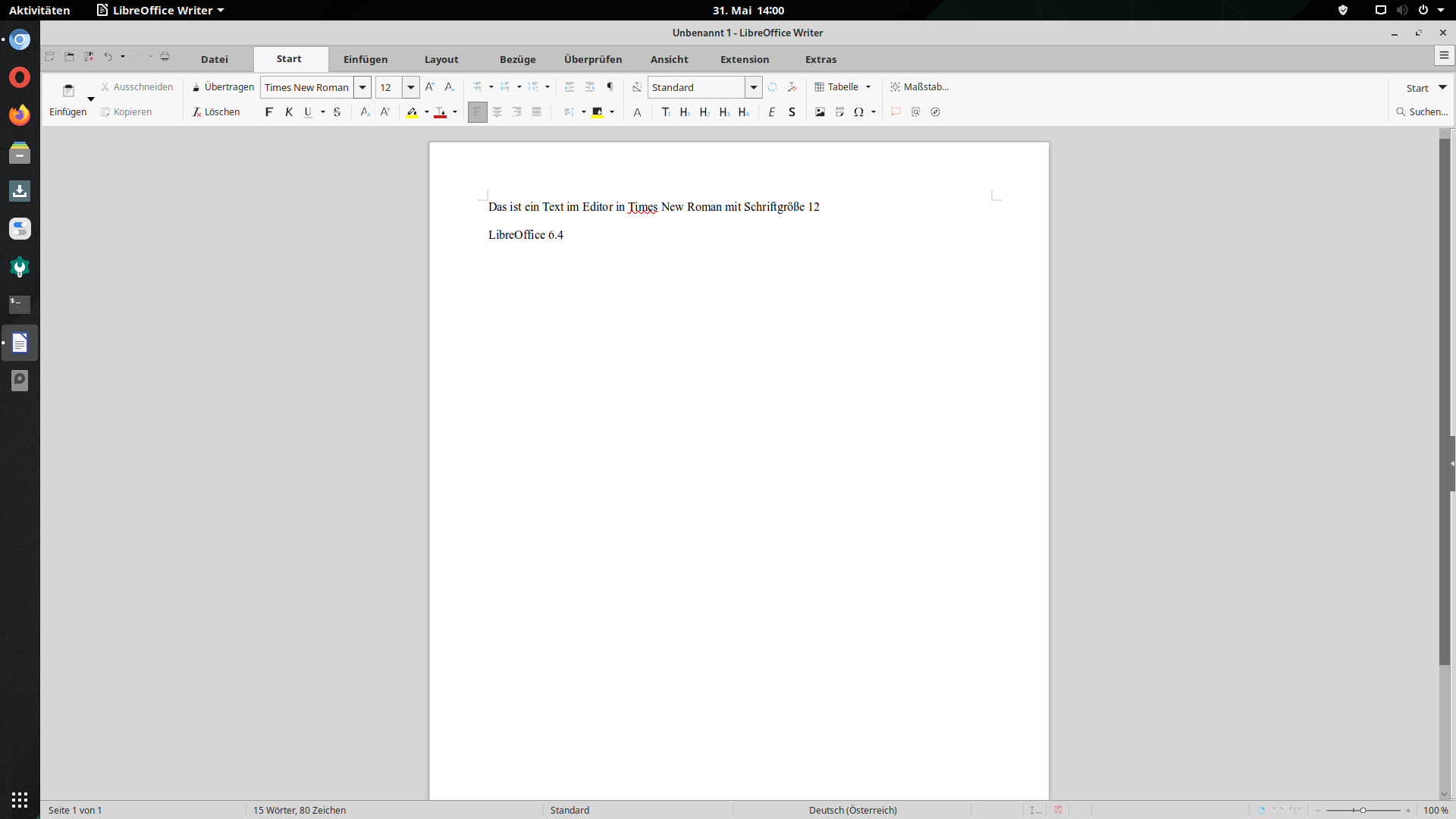Open the font size dropdown
Image resolution: width=1456 pixels, height=819 pixels.
(411, 87)
